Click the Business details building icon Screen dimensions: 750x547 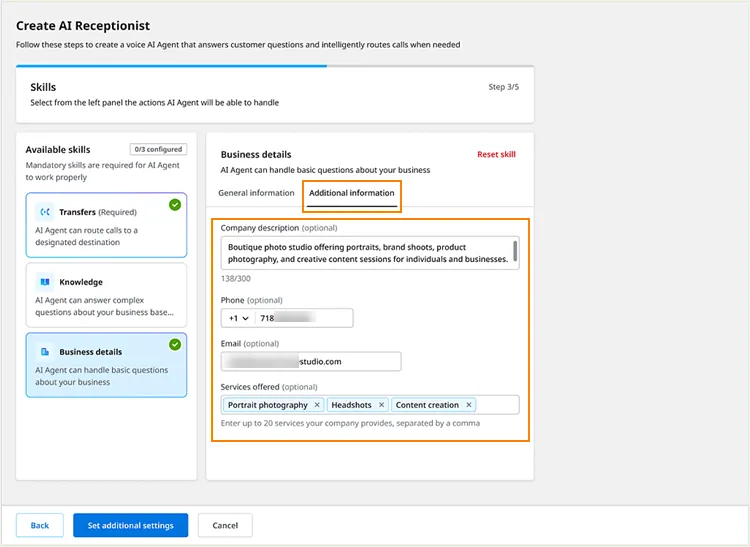pyautogui.click(x=45, y=352)
